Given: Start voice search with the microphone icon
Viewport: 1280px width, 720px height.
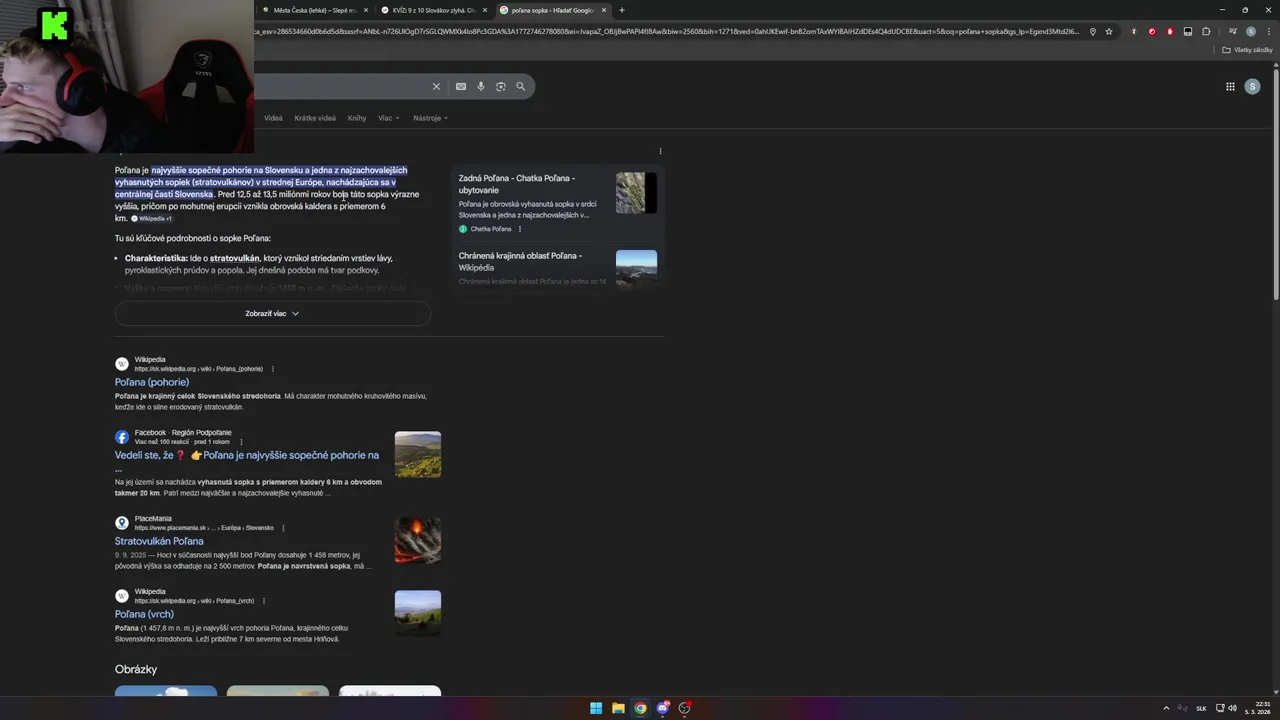Looking at the screenshot, I should click(x=481, y=87).
